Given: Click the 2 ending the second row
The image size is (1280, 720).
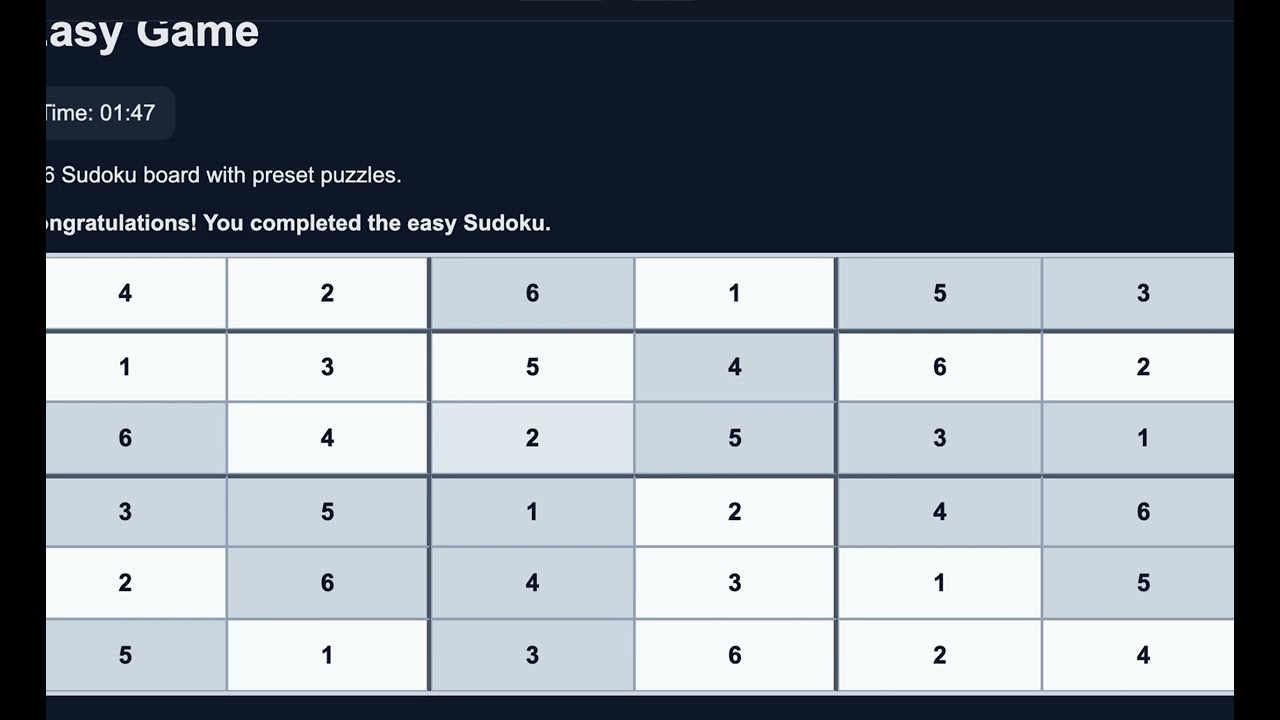Looking at the screenshot, I should [1143, 367].
